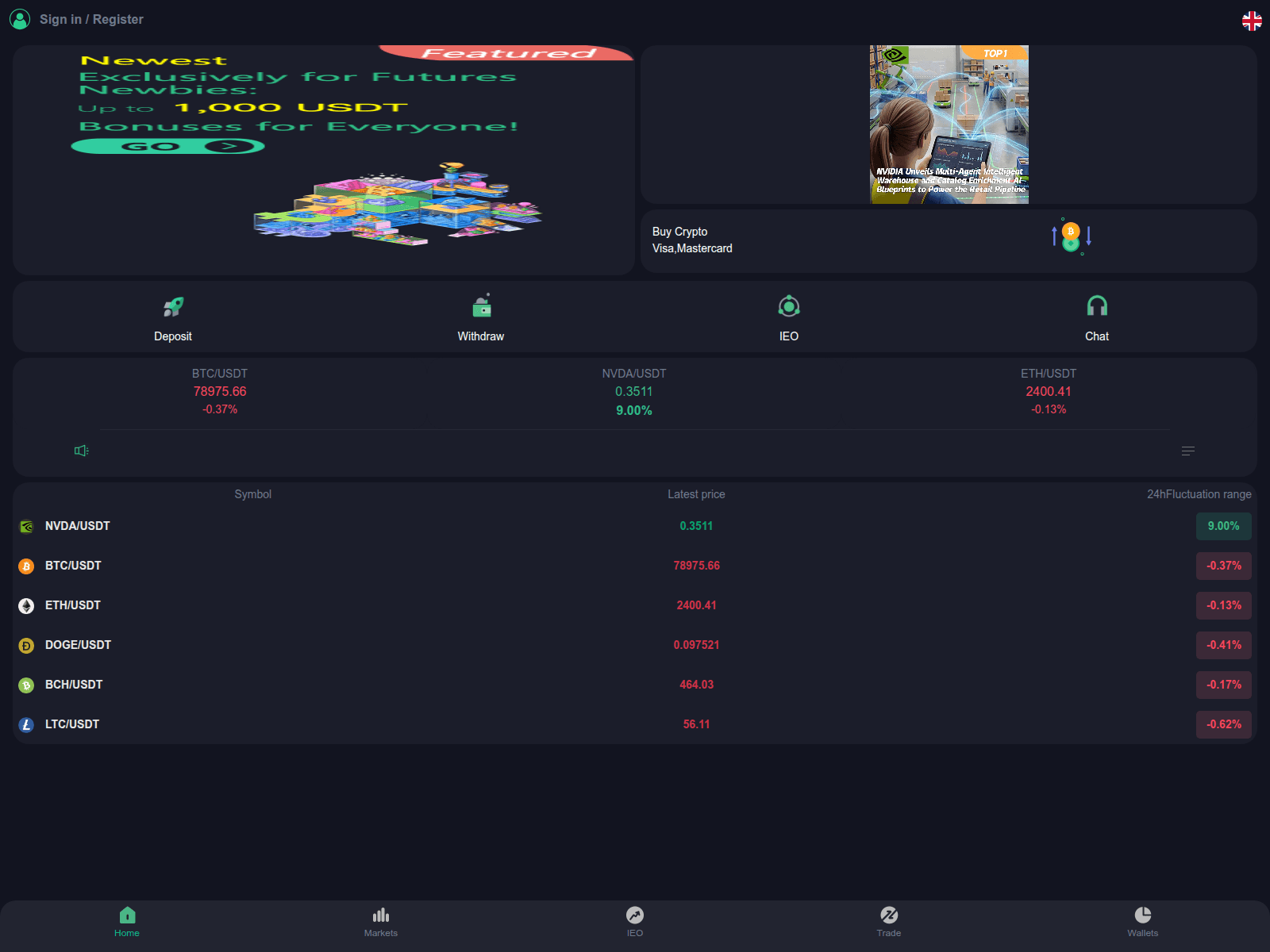Open NVIDIA news thumbnail
The height and width of the screenshot is (952, 1270).
coord(949,125)
